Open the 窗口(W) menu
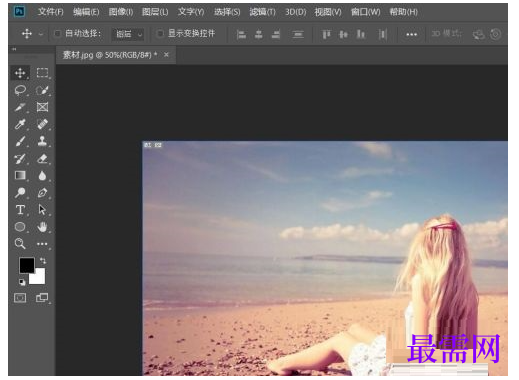Viewport: 519px width, 380px height. pos(366,12)
